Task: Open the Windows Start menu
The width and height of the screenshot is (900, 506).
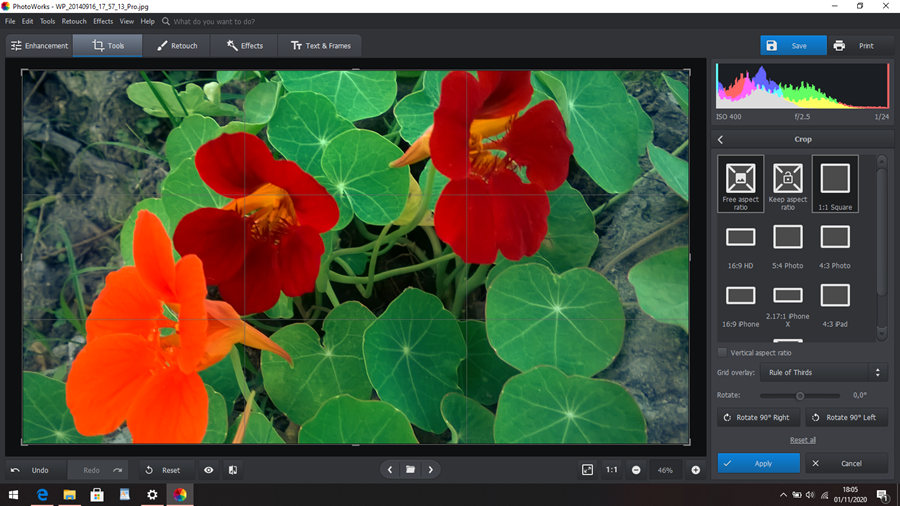Action: coord(13,495)
